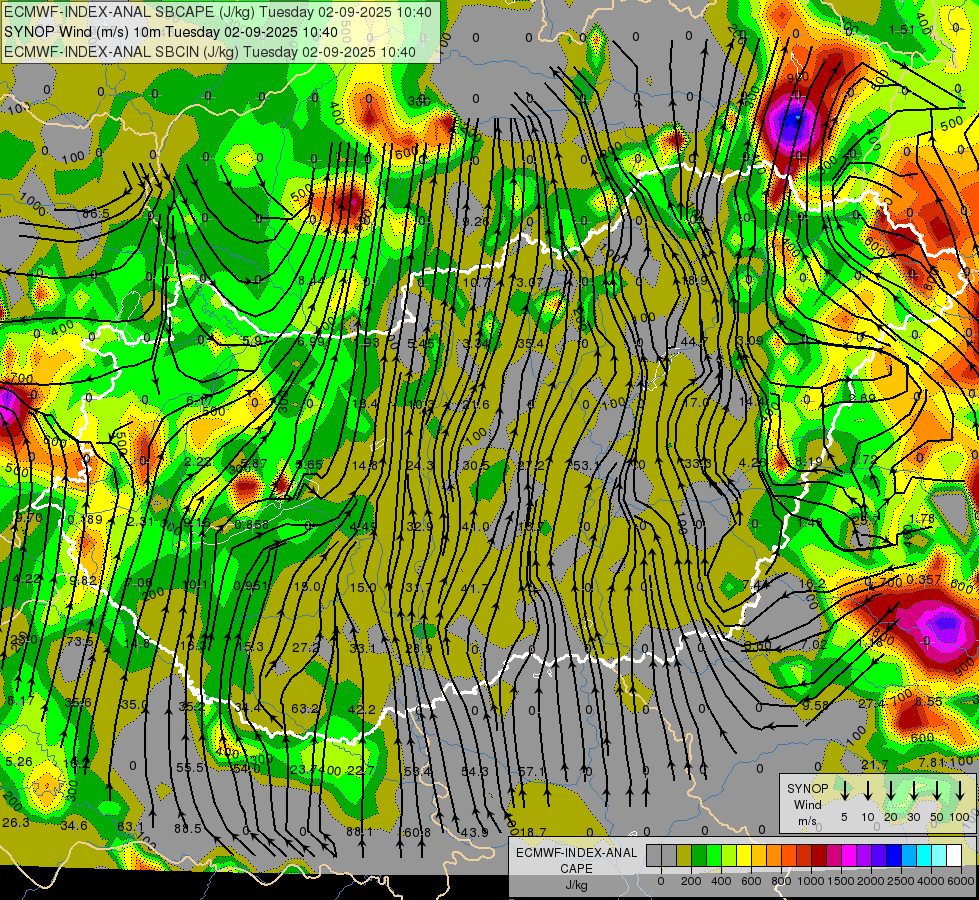Click the '4000' tick label on the CAPE scale
The height and width of the screenshot is (900, 979).
coord(931,881)
